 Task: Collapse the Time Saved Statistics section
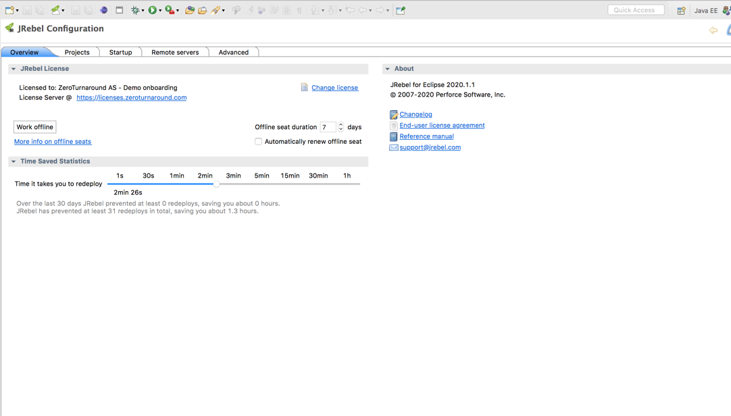(x=14, y=161)
